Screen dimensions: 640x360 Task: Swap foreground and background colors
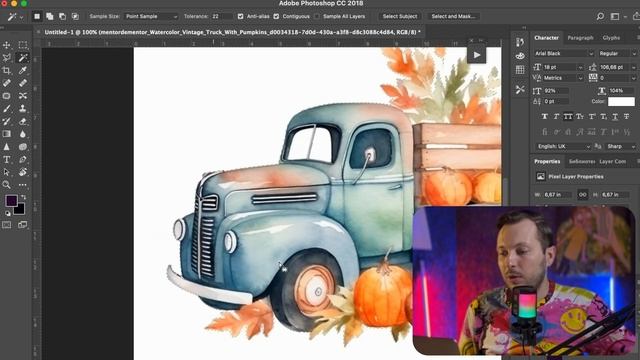[x=23, y=198]
